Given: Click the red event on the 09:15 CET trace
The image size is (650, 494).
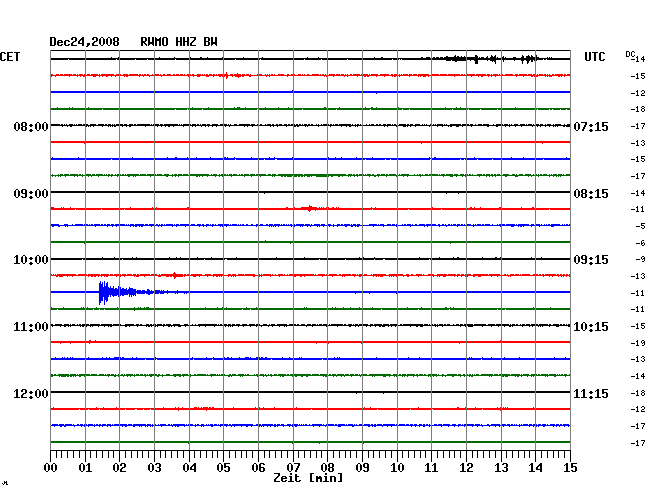Looking at the screenshot, I should coord(311,208).
